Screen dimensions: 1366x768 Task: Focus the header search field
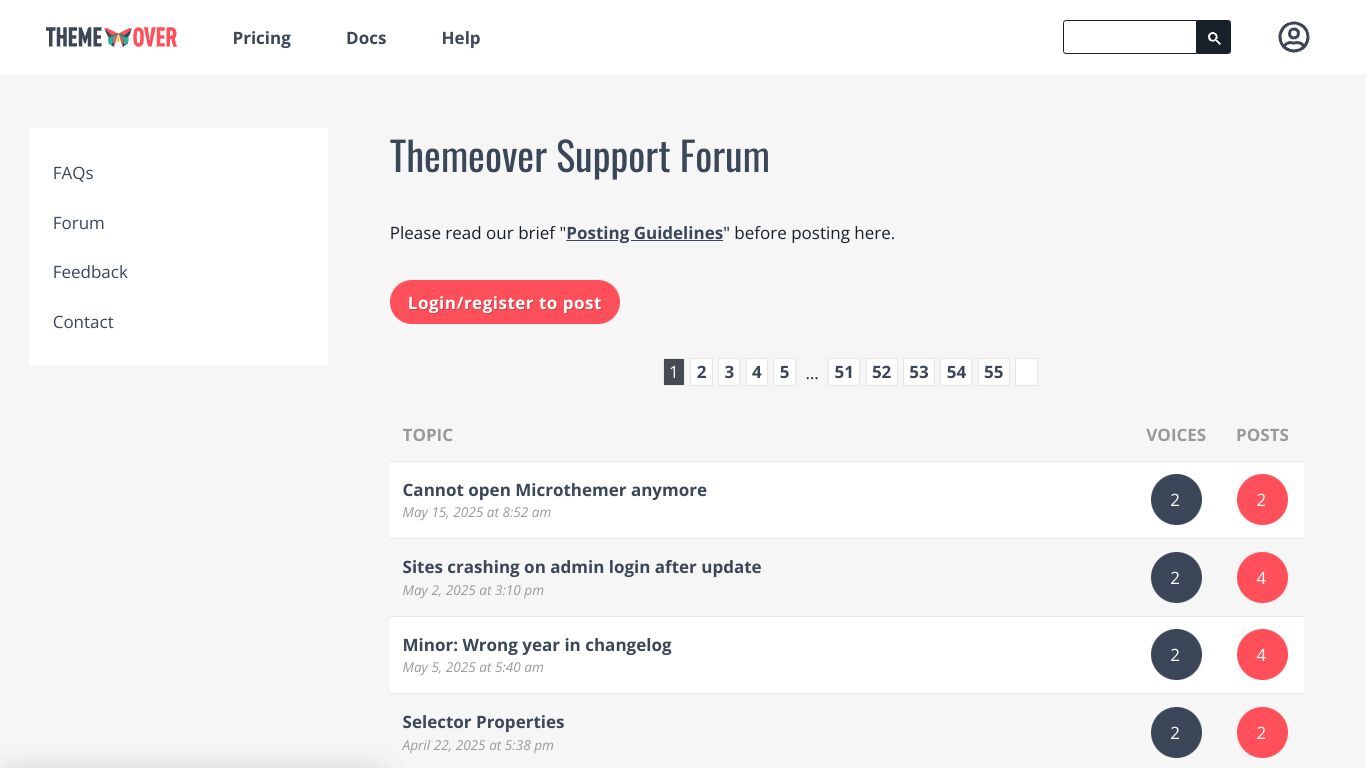pos(1130,37)
